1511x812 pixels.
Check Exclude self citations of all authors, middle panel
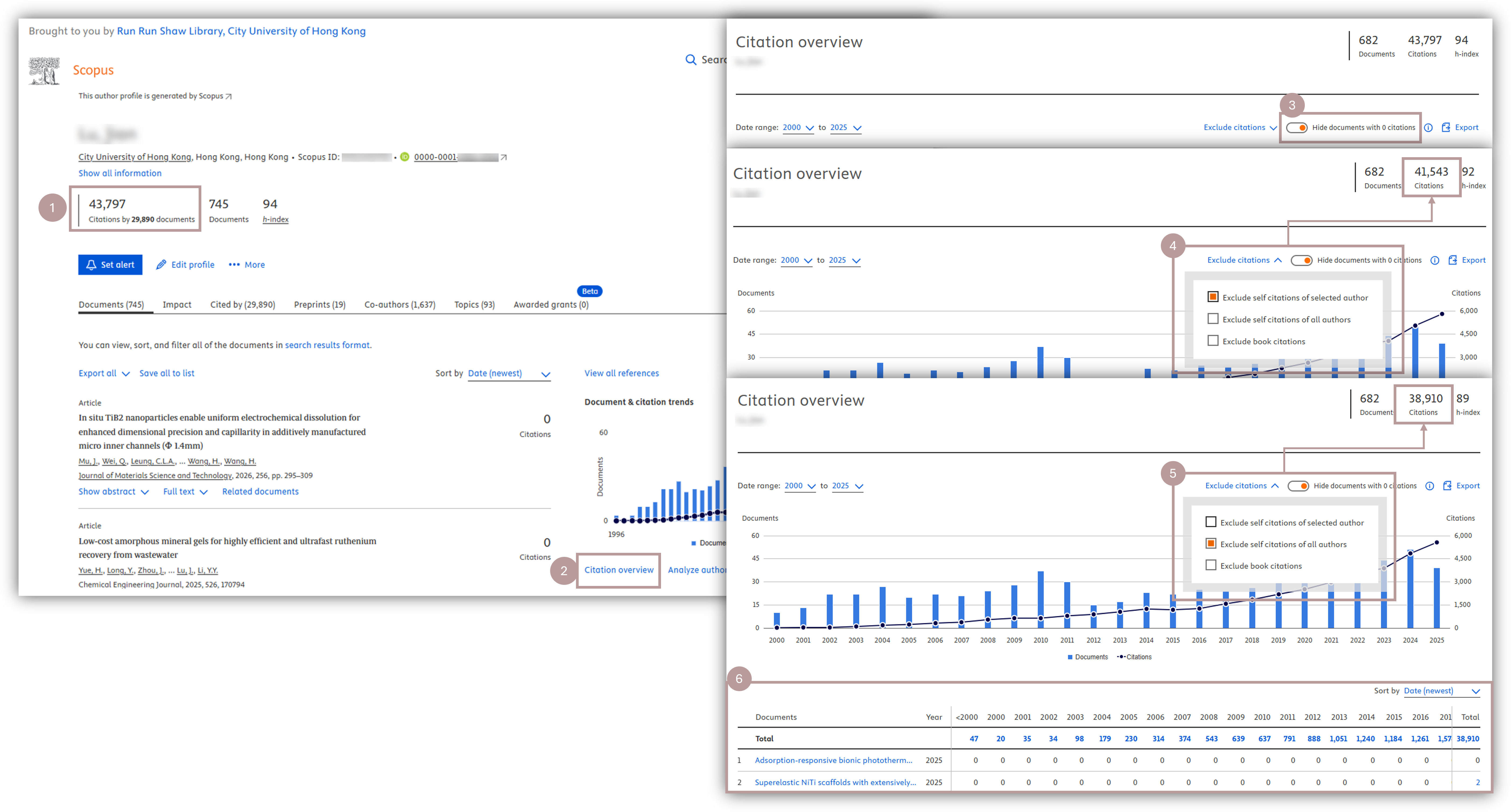point(1213,319)
